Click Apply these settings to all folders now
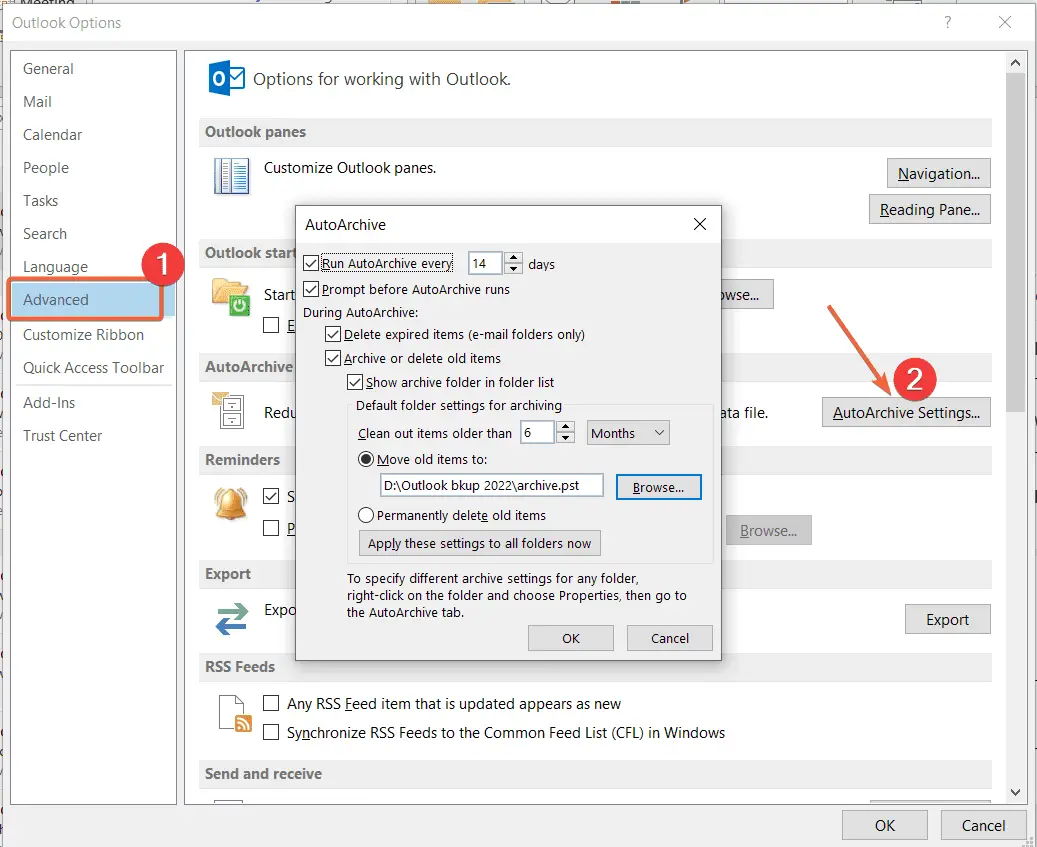This screenshot has height=847, width=1037. click(x=479, y=543)
